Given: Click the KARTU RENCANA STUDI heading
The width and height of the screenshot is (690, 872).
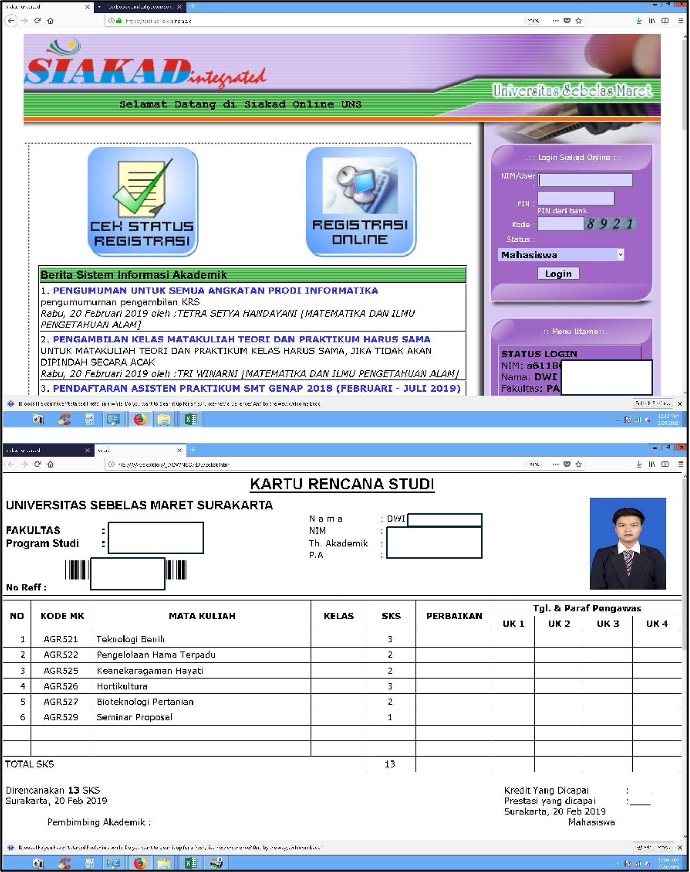Looking at the screenshot, I should point(342,484).
